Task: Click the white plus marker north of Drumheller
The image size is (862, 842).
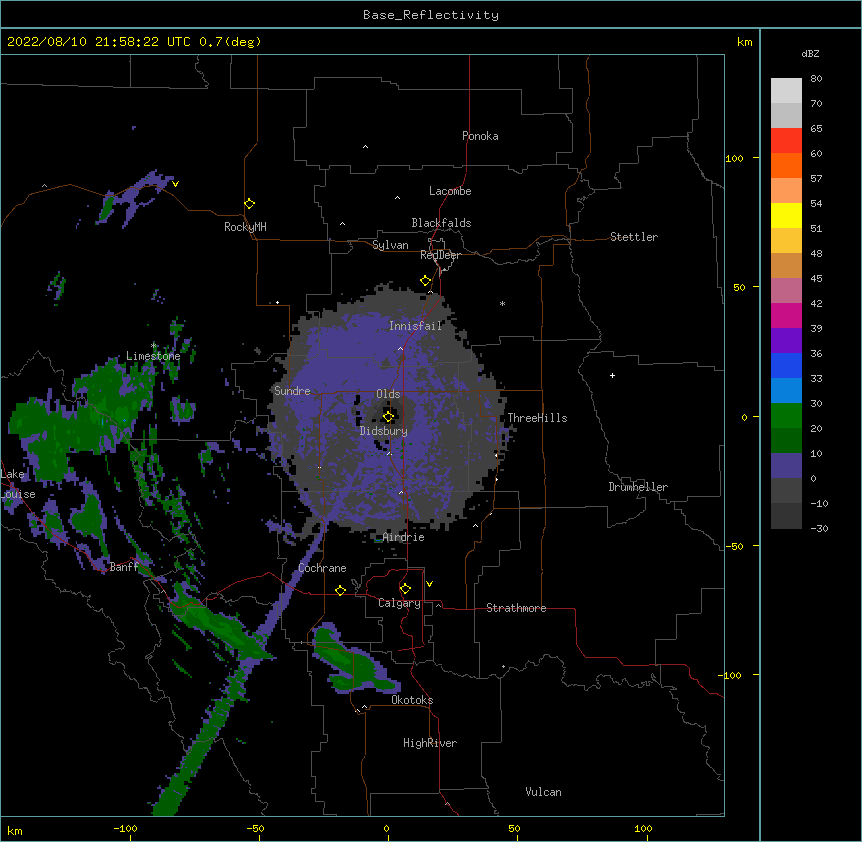Action: pos(612,375)
